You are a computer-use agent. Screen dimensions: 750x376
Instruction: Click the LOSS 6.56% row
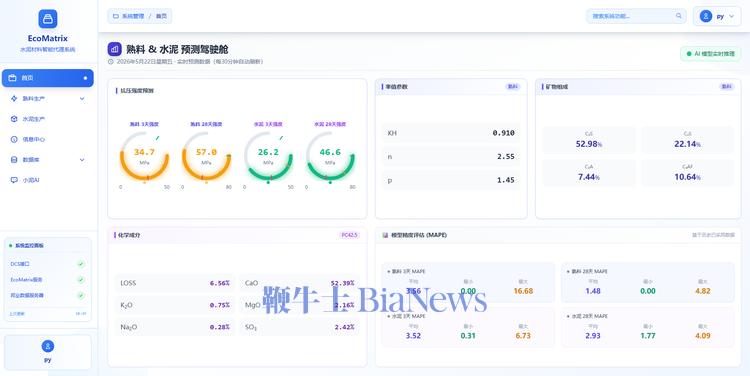[175, 283]
